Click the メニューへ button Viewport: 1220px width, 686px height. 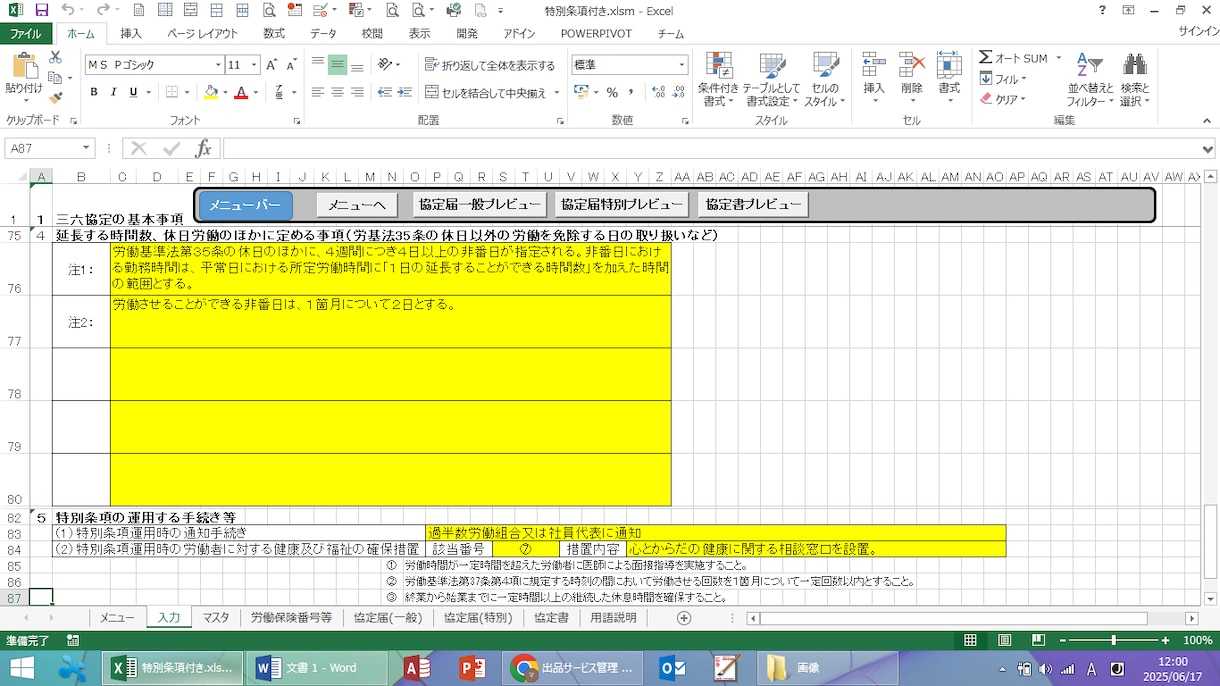click(357, 205)
